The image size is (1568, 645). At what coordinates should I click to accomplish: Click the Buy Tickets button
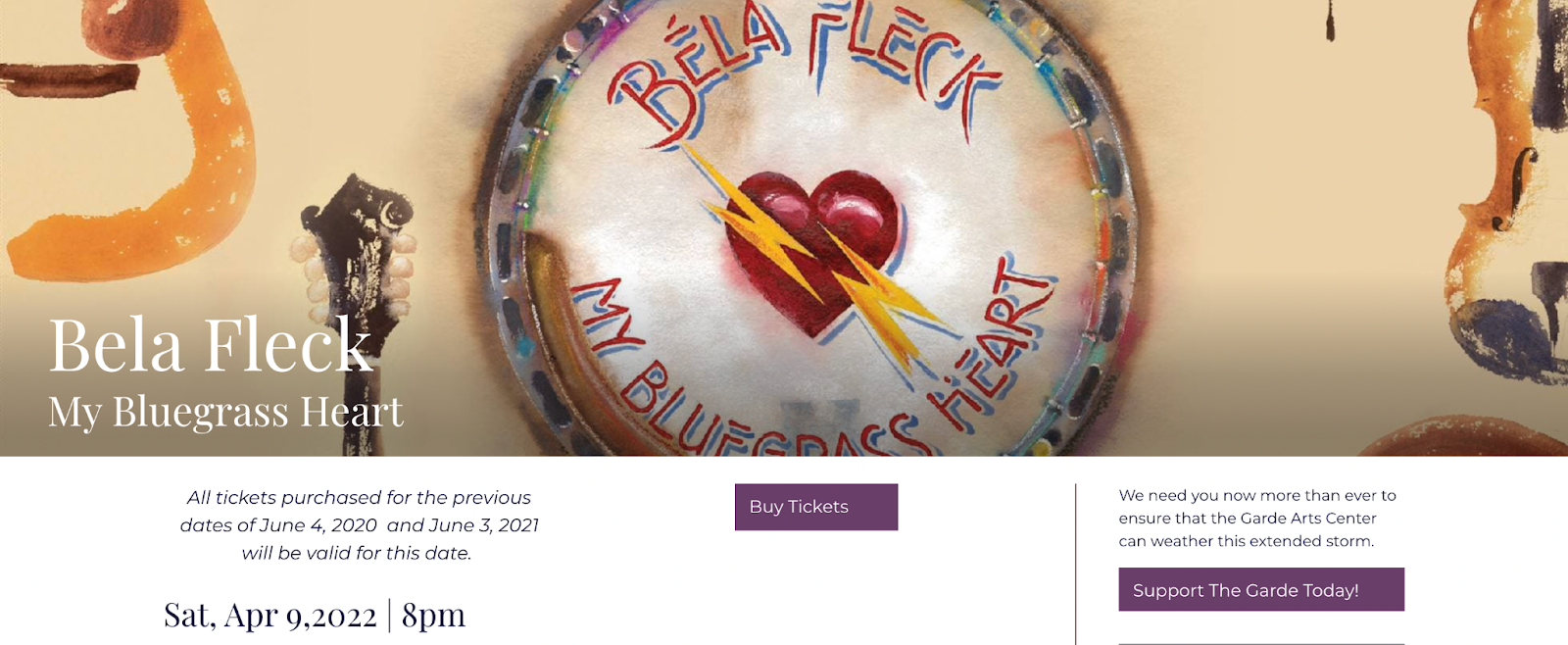coord(816,507)
